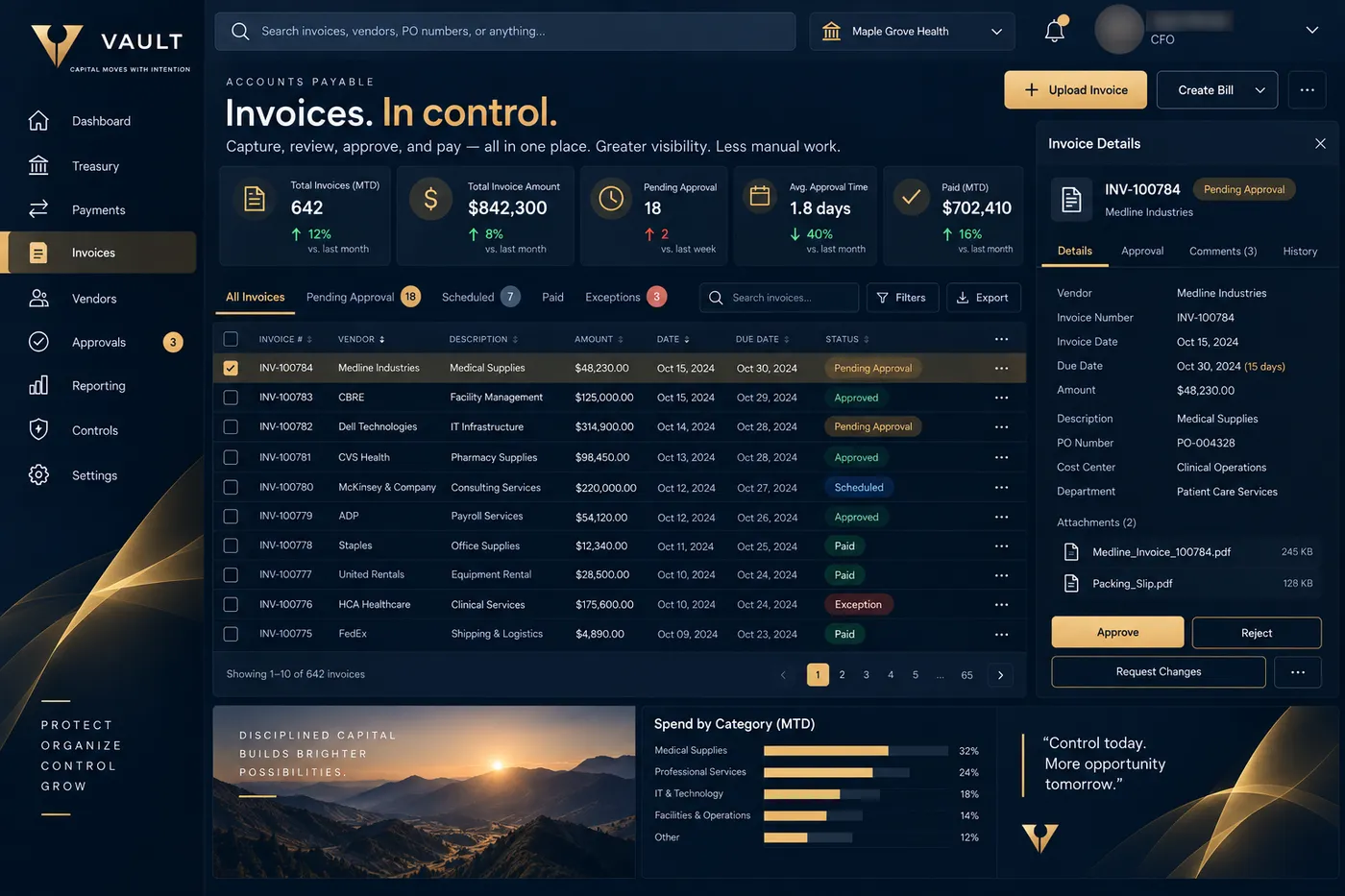The image size is (1345, 896).
Task: Open Payments transfer arrows icon
Action: coord(38,209)
